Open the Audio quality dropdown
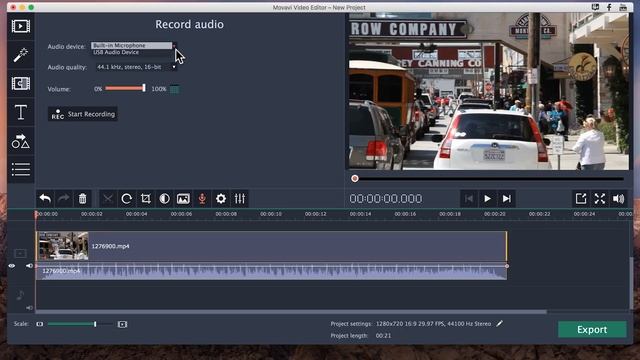The height and width of the screenshot is (360, 640). (x=136, y=67)
